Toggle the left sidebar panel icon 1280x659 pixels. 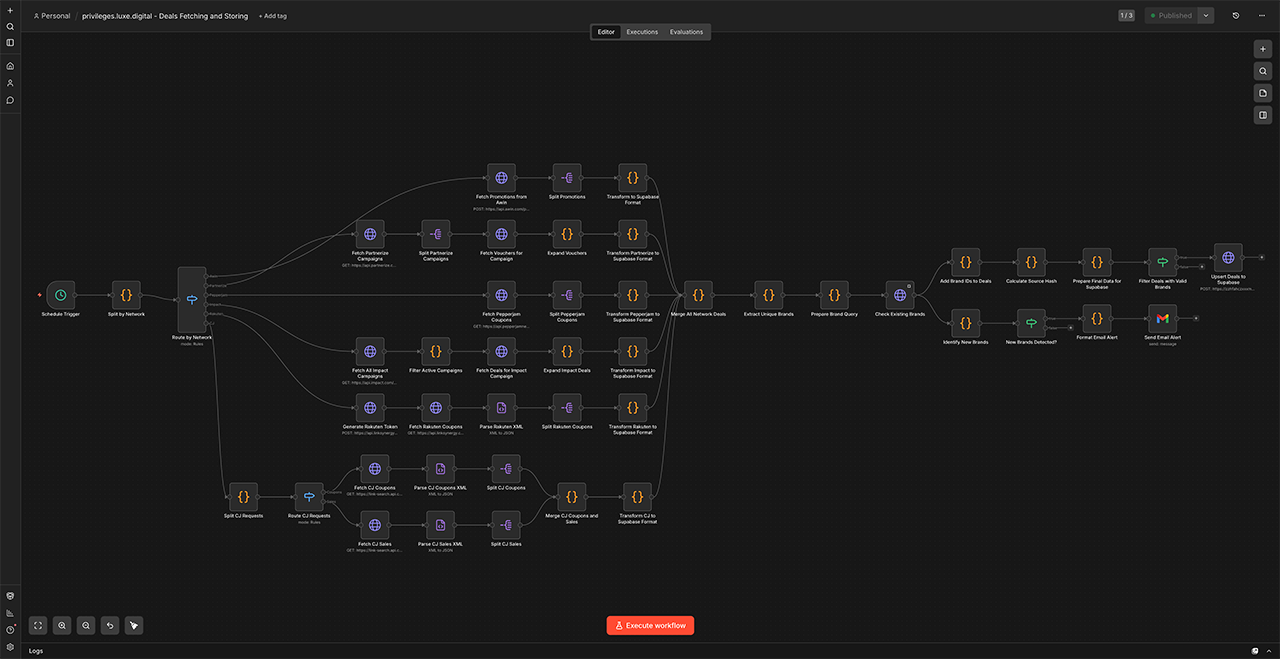[x=10, y=43]
